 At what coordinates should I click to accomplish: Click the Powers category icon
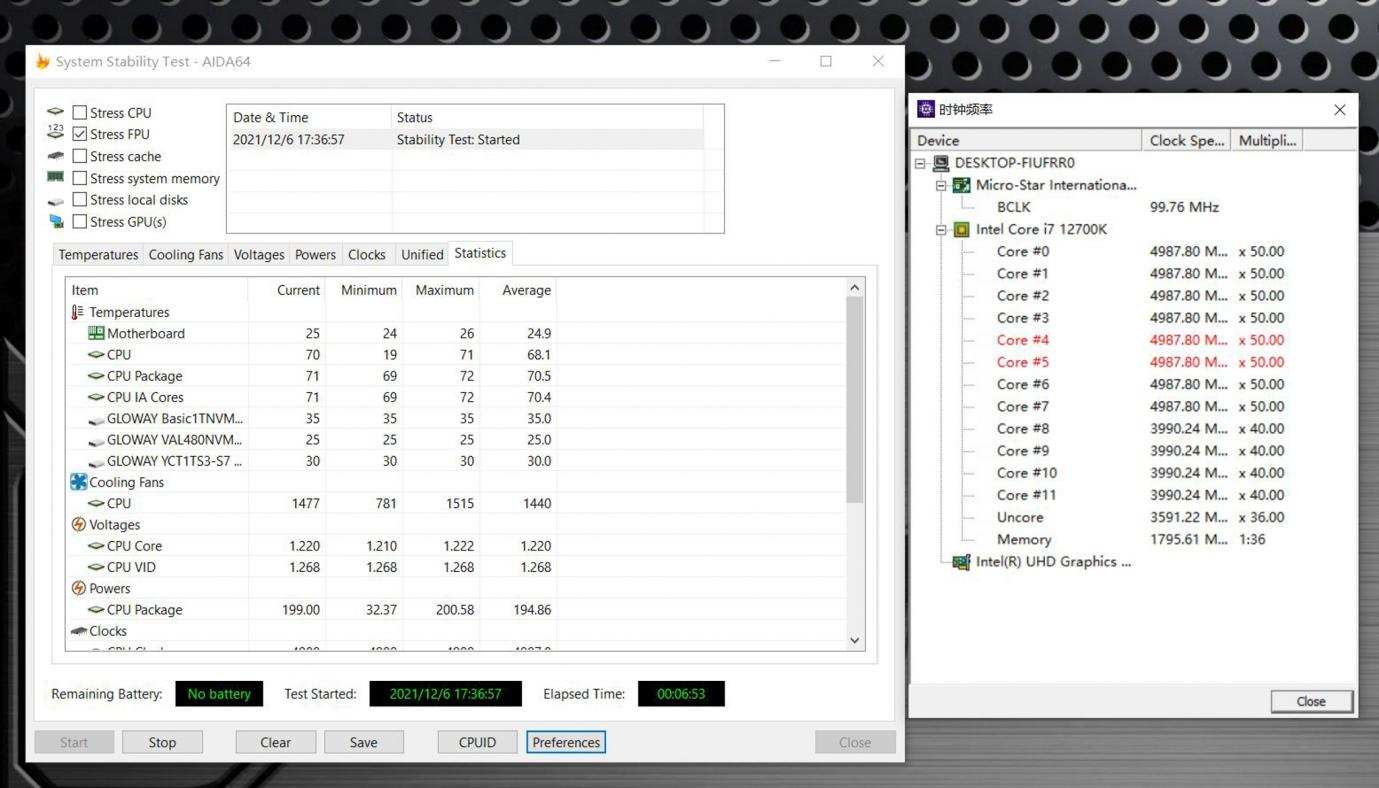[x=78, y=588]
